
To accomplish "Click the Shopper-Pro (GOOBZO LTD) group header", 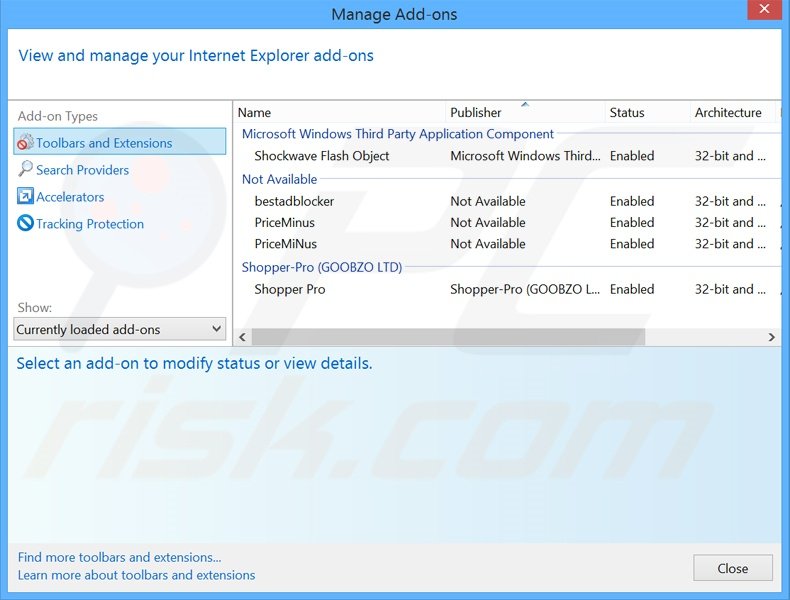I will click(x=322, y=267).
